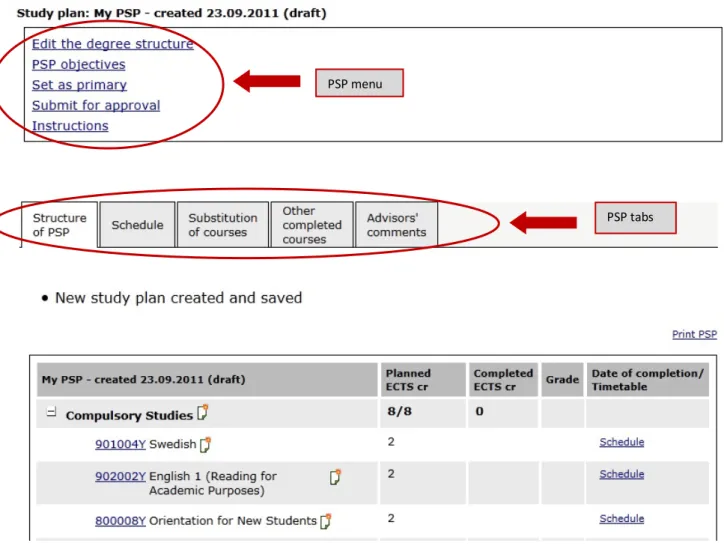Screen dimensions: 724x552
Task: Open the Schedule tab
Action: click(x=137, y=225)
